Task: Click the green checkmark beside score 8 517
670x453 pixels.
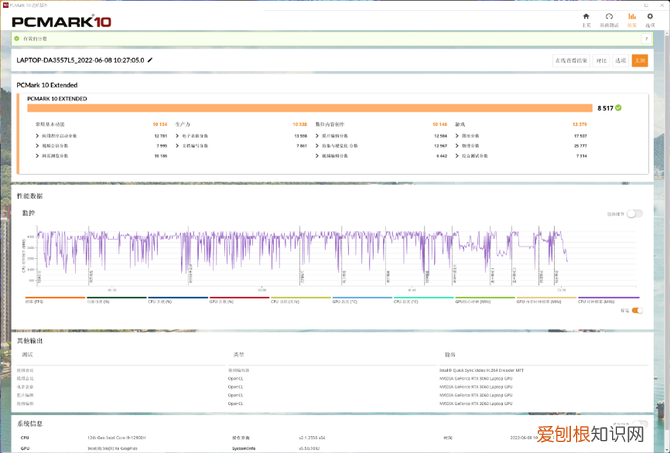Action: pyautogui.click(x=619, y=107)
